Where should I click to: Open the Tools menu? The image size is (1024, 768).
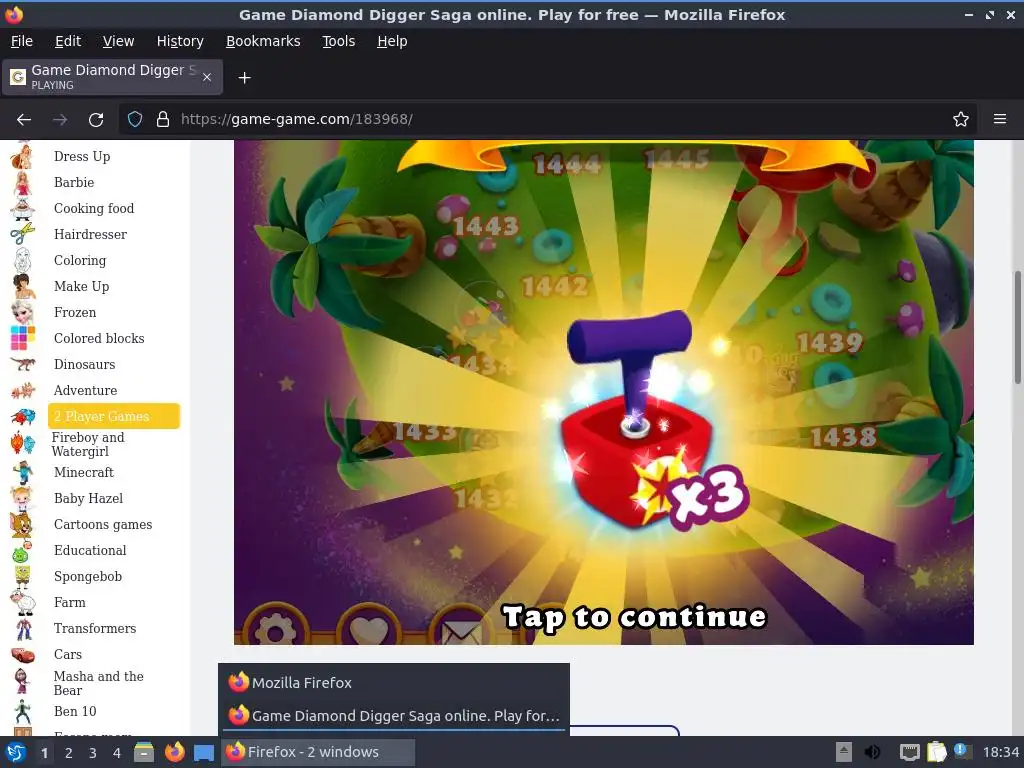point(338,41)
